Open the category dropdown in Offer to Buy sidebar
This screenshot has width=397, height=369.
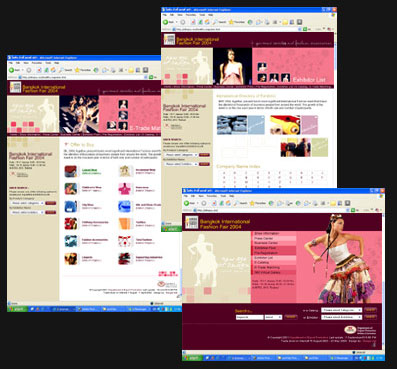[28, 203]
